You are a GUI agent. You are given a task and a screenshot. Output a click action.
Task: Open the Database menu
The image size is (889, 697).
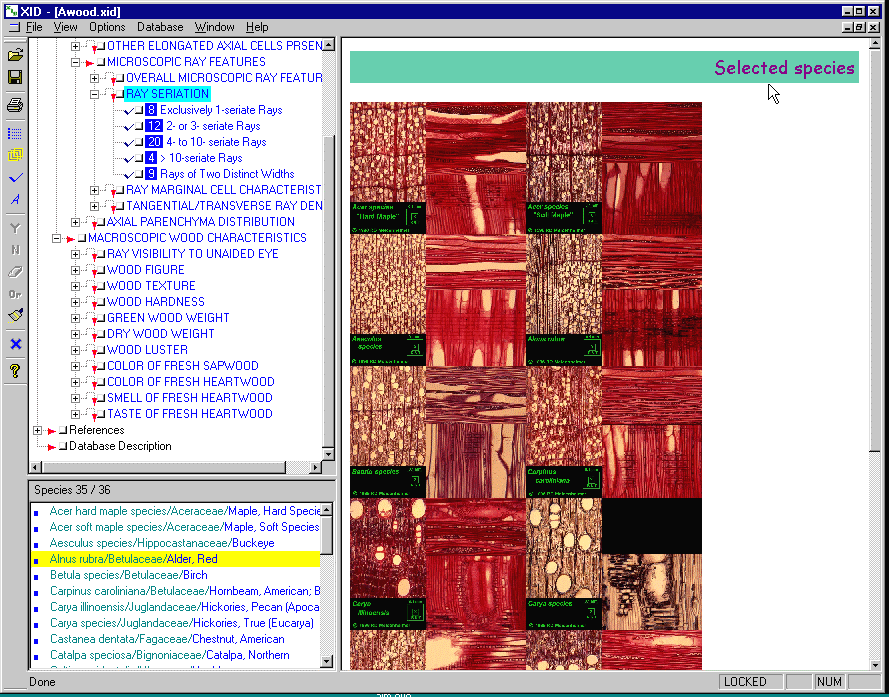tap(160, 27)
